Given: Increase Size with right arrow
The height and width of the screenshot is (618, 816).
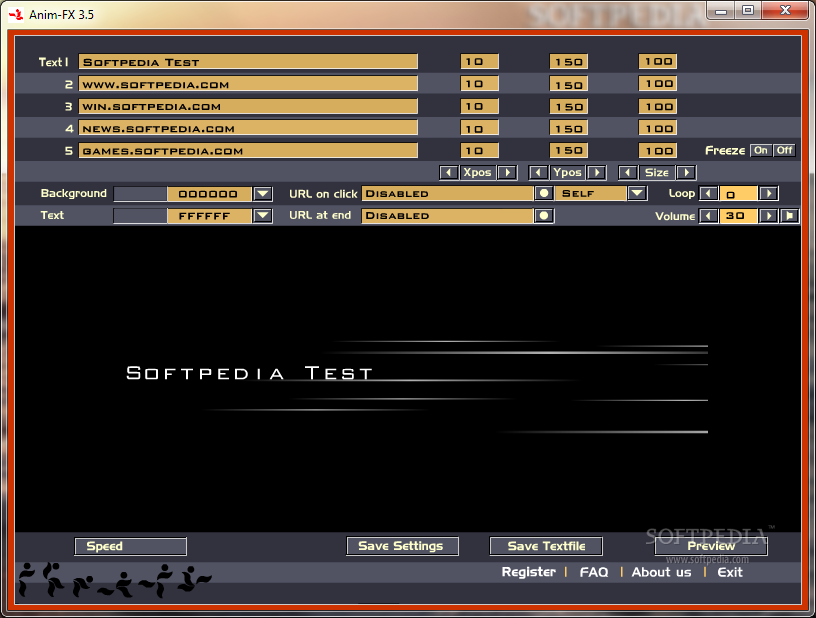Looking at the screenshot, I should click(686, 173).
